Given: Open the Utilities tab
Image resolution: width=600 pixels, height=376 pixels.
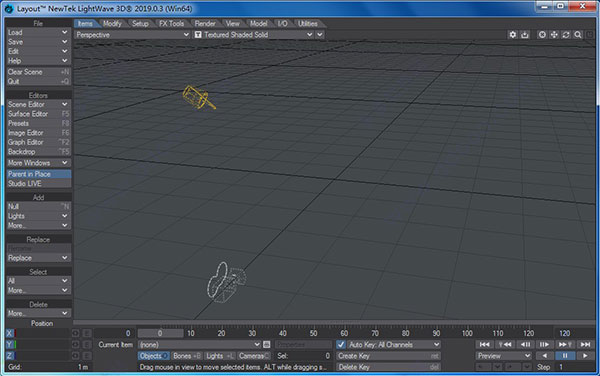Looking at the screenshot, I should click(308, 24).
